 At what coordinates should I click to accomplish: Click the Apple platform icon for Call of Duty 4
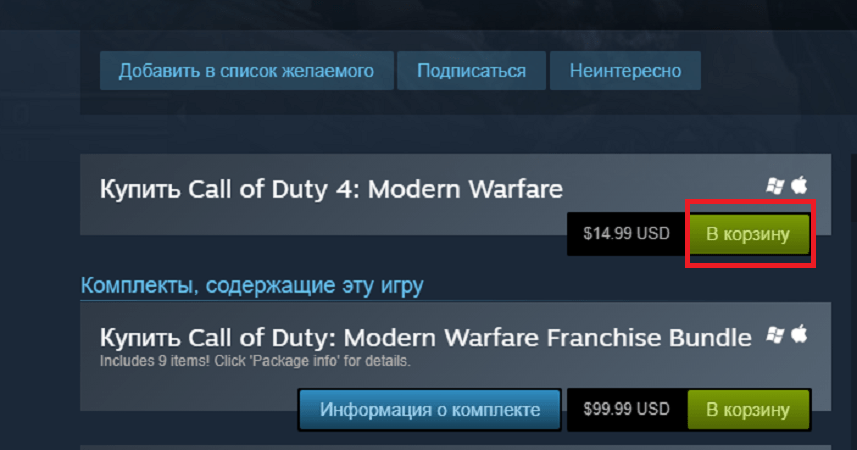799,185
